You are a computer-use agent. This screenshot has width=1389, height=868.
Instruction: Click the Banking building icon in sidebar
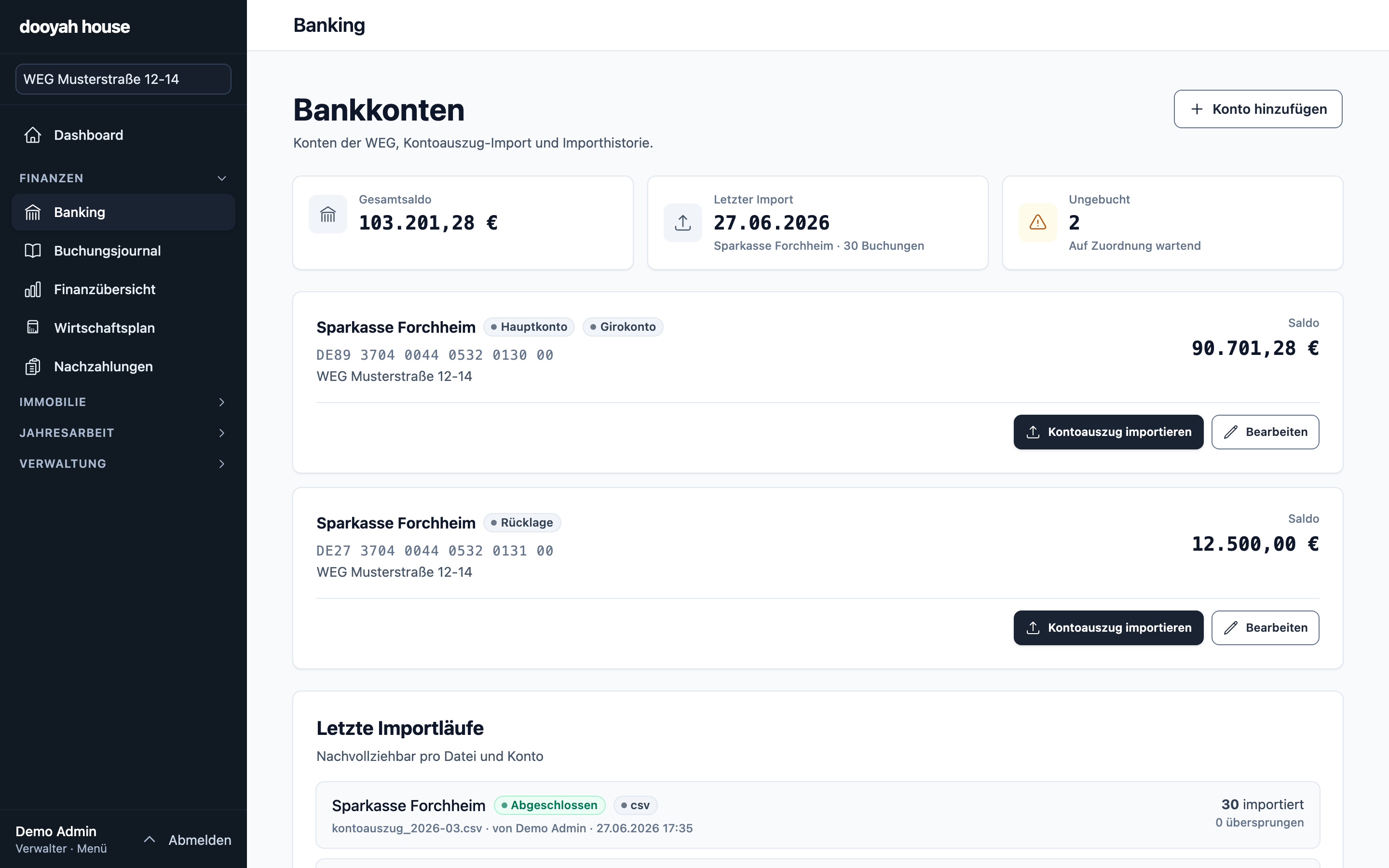coord(33,212)
